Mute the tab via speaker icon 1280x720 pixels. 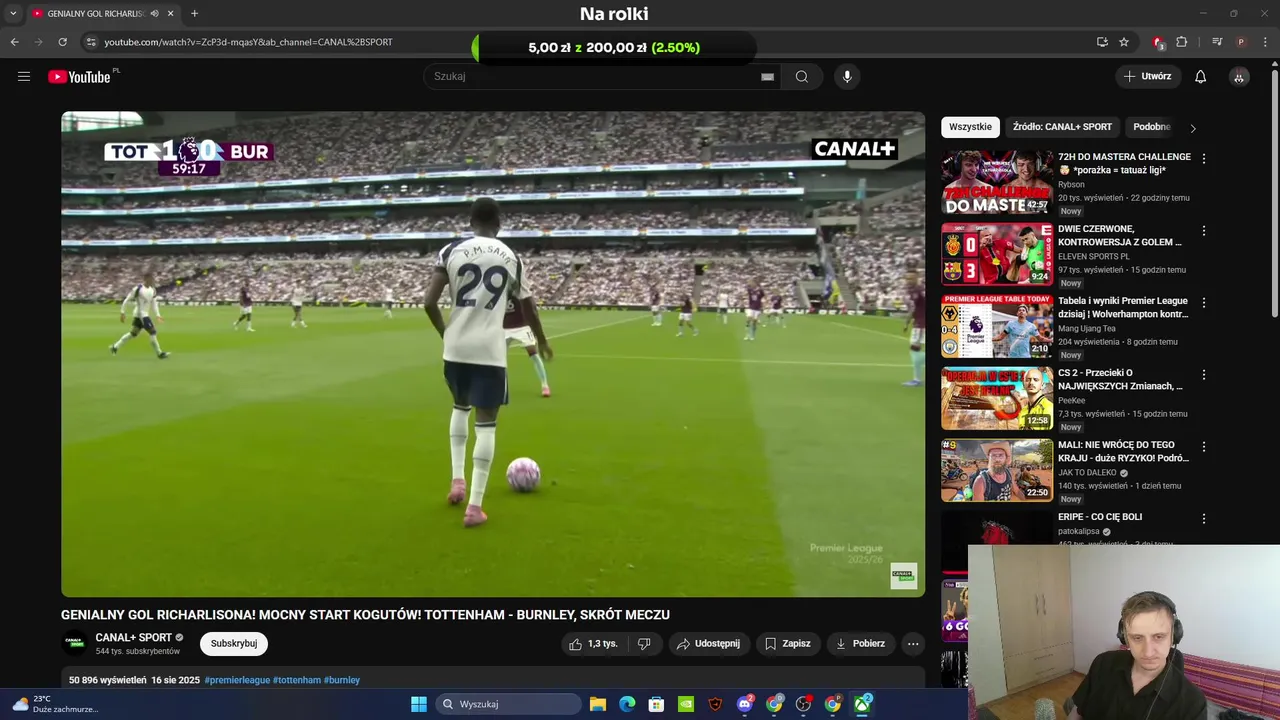pos(154,14)
